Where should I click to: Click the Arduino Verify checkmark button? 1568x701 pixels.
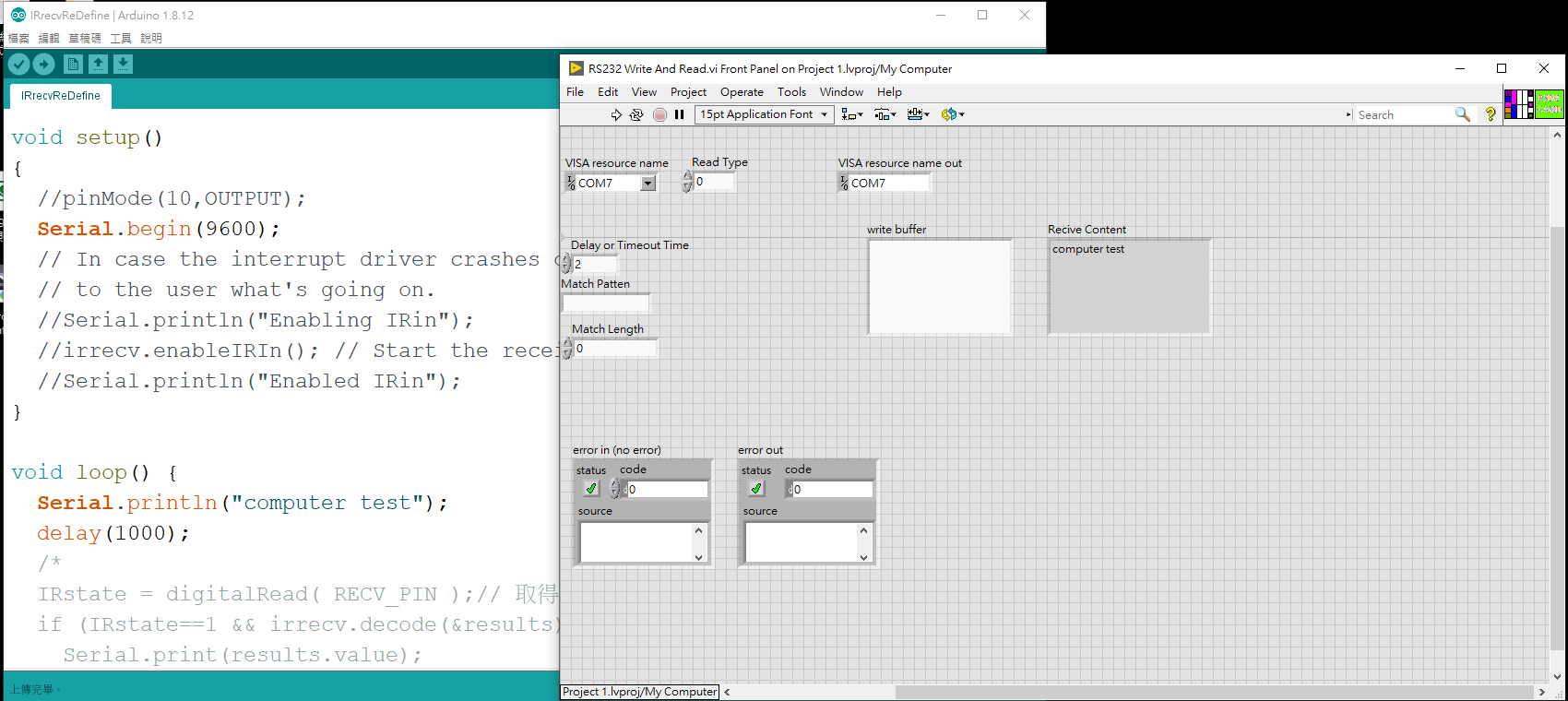[18, 64]
